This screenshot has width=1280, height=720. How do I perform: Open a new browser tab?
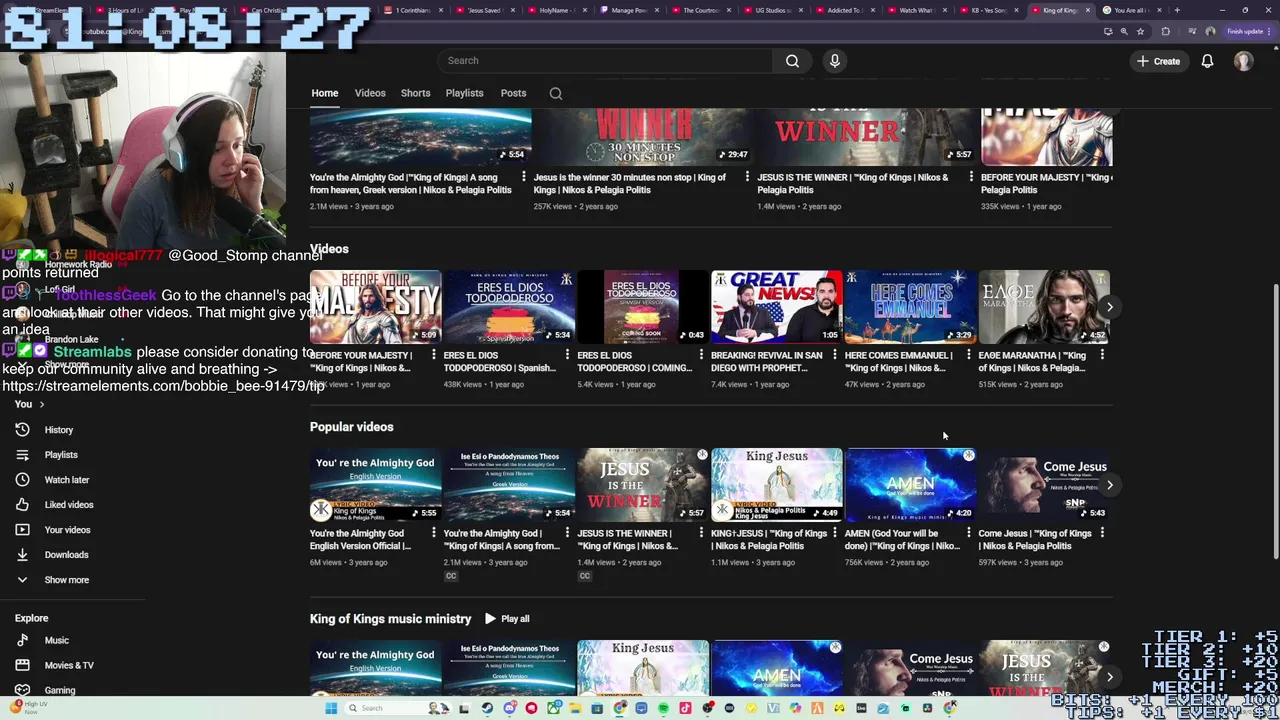point(1177,10)
